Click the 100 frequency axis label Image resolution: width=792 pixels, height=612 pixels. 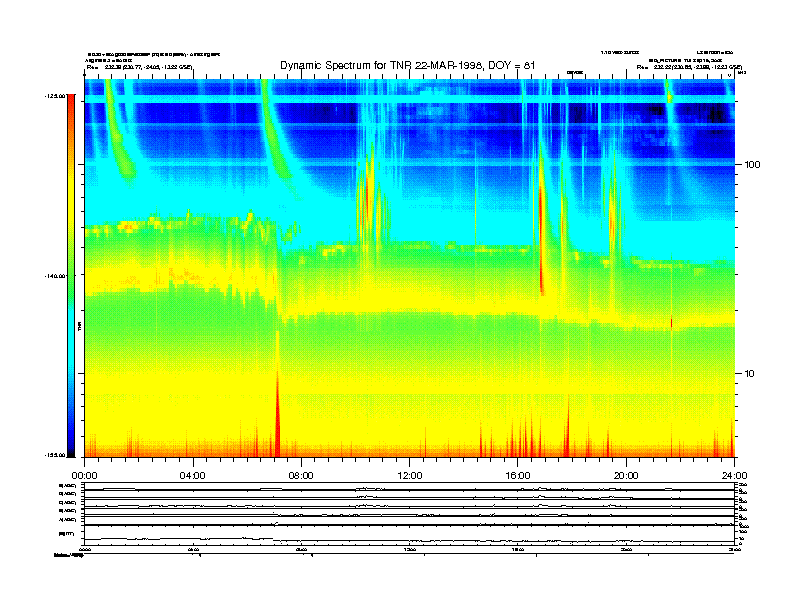click(x=752, y=165)
